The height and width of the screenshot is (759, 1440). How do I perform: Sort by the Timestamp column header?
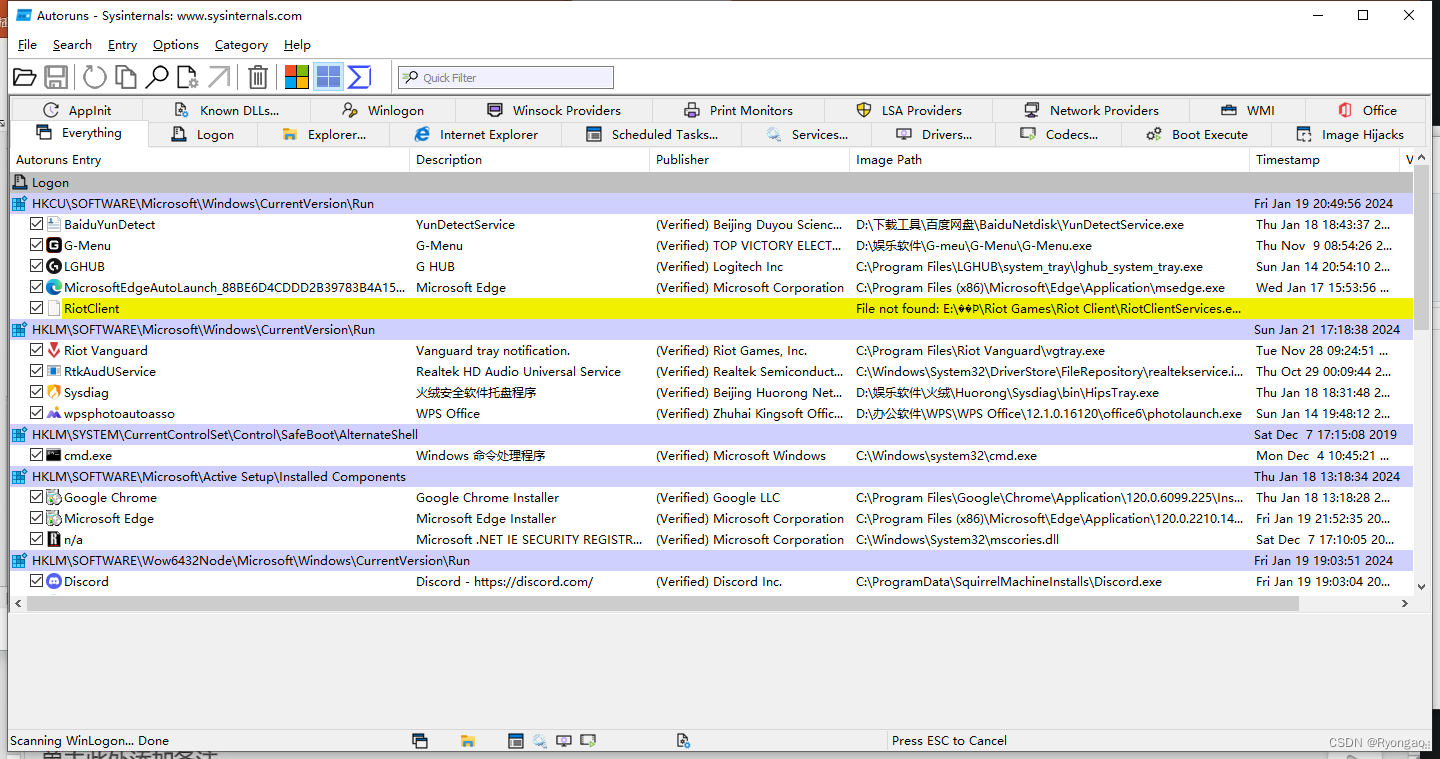1326,160
